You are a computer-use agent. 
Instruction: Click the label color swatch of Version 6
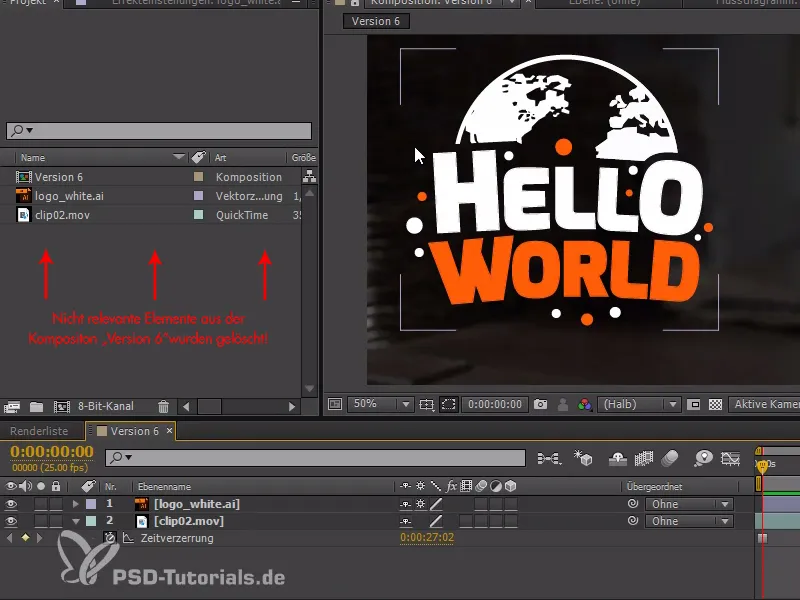(198, 177)
